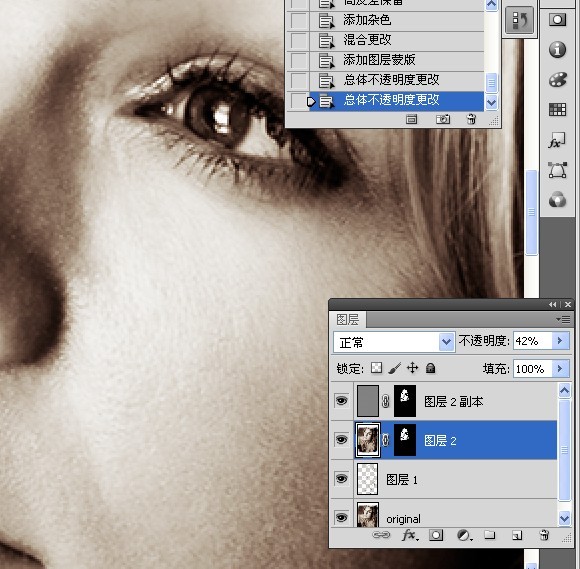Click the 不透明度 label
This screenshot has height=569, width=580.
tap(484, 341)
